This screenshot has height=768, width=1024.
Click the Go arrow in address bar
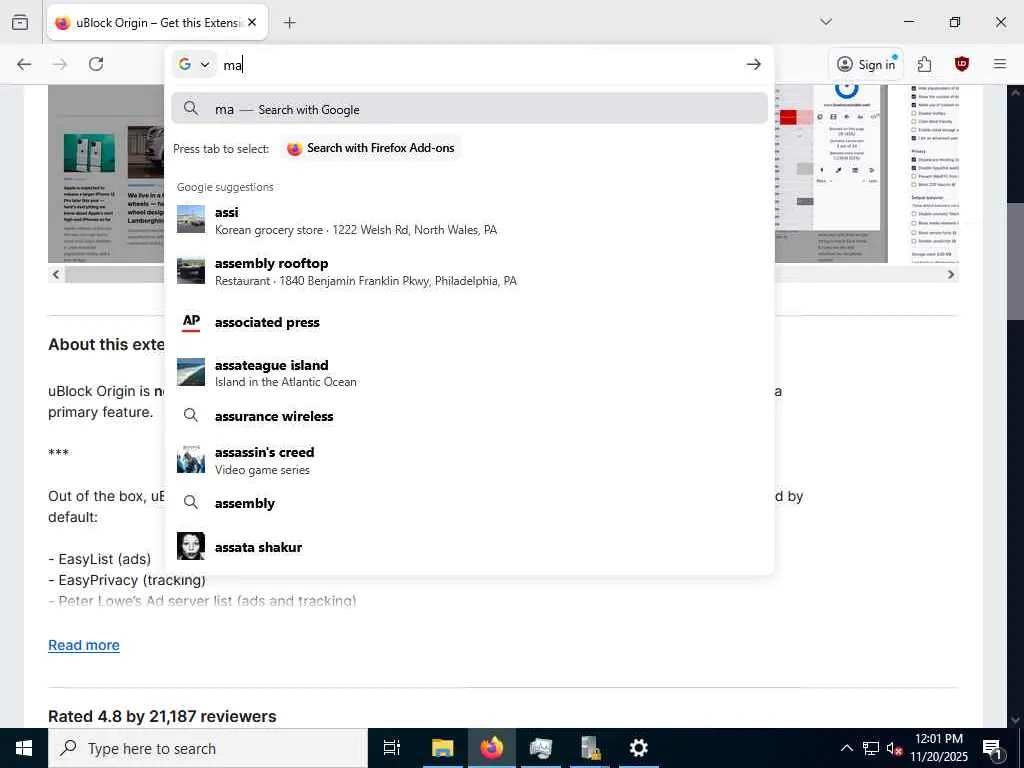pyautogui.click(x=754, y=64)
